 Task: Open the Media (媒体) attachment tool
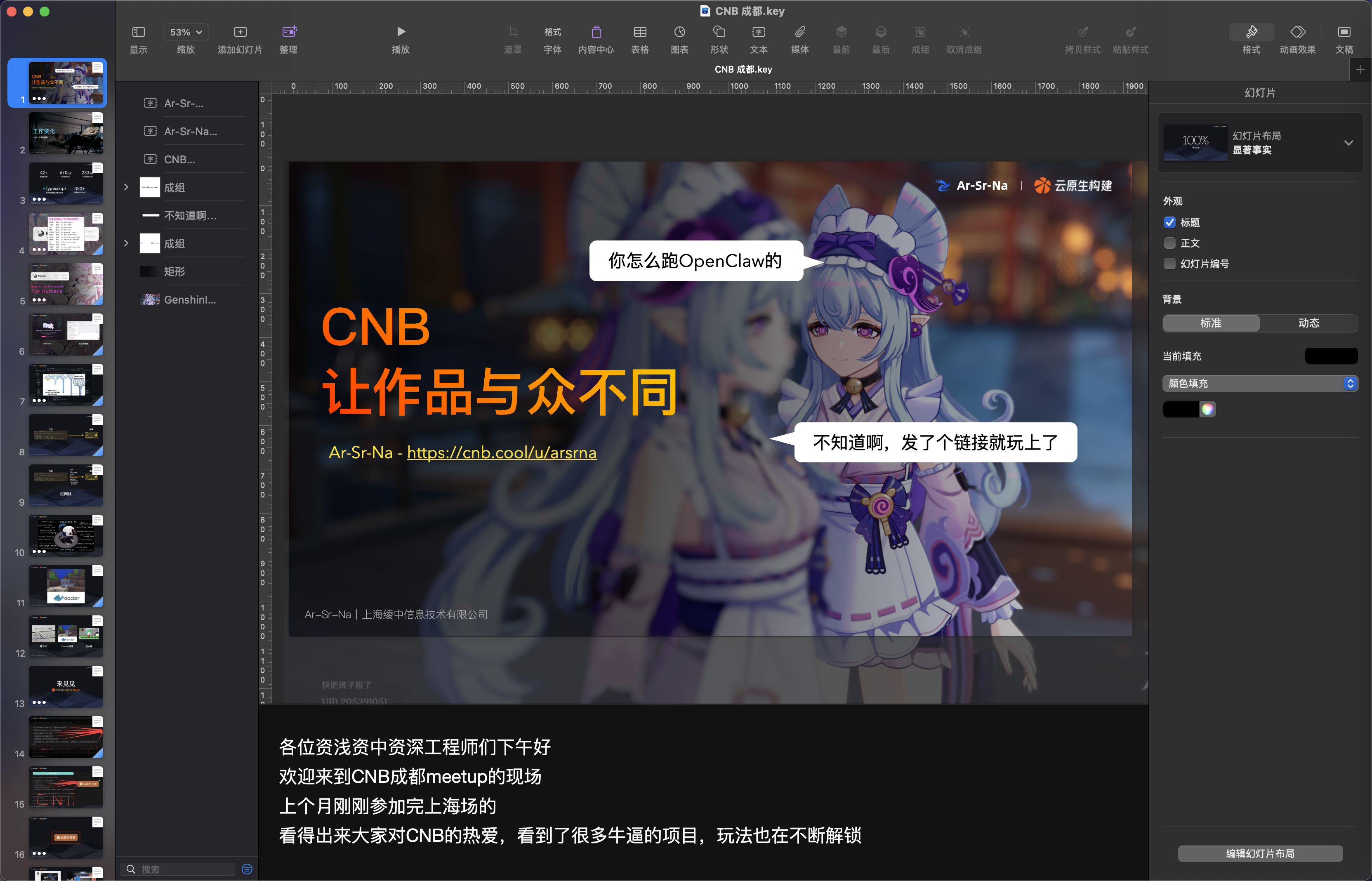pyautogui.click(x=799, y=31)
